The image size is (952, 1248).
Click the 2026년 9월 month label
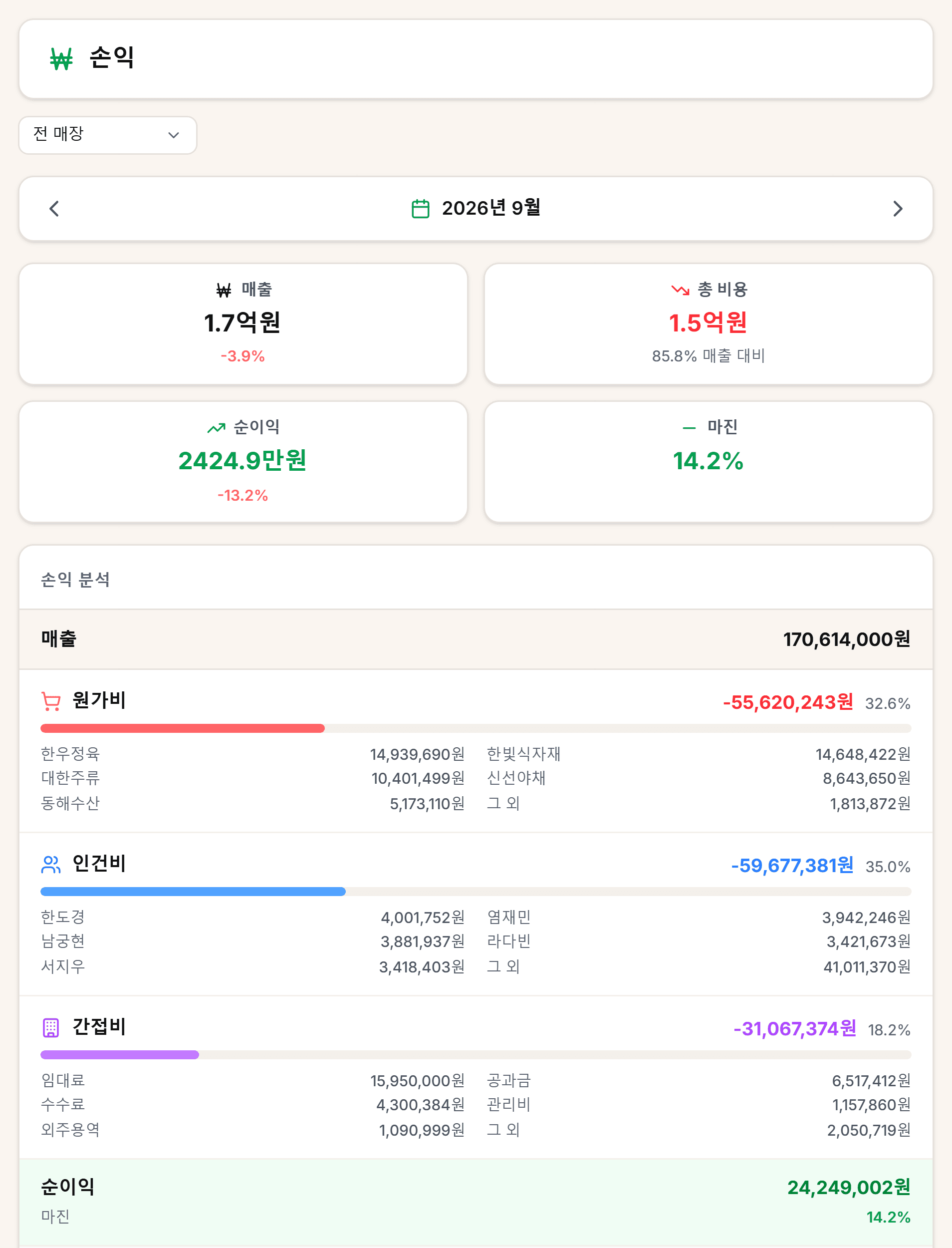click(491, 208)
